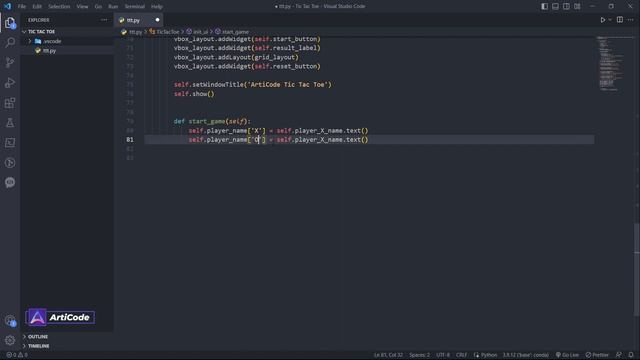
Task: Open the Selection menu
Action: click(x=59, y=7)
